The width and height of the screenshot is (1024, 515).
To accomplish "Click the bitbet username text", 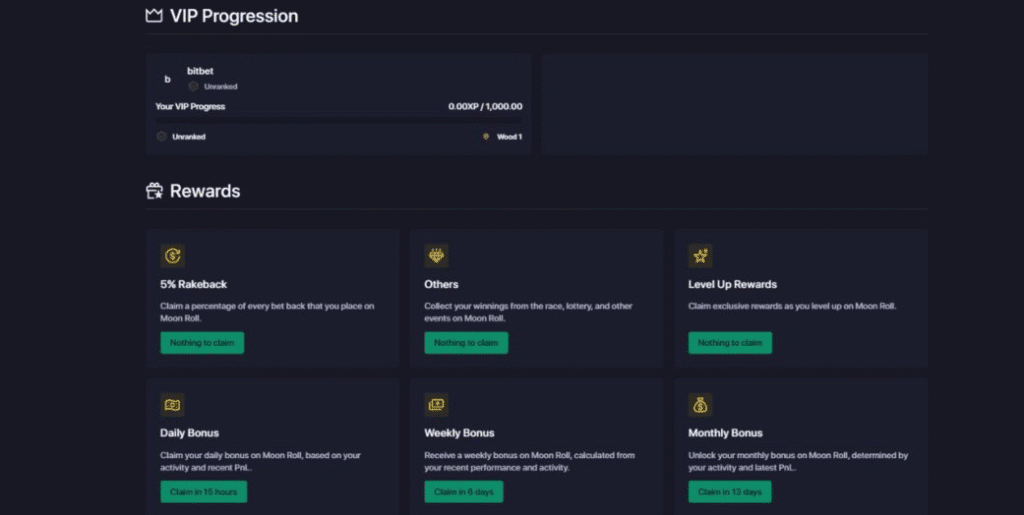I will click(201, 71).
